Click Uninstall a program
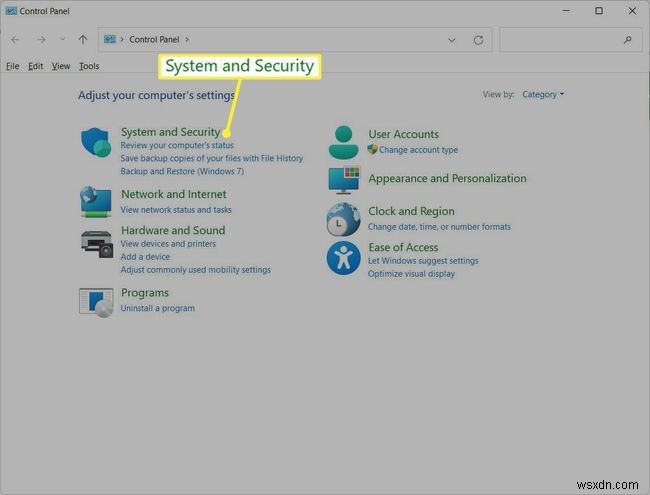 pyautogui.click(x=158, y=308)
